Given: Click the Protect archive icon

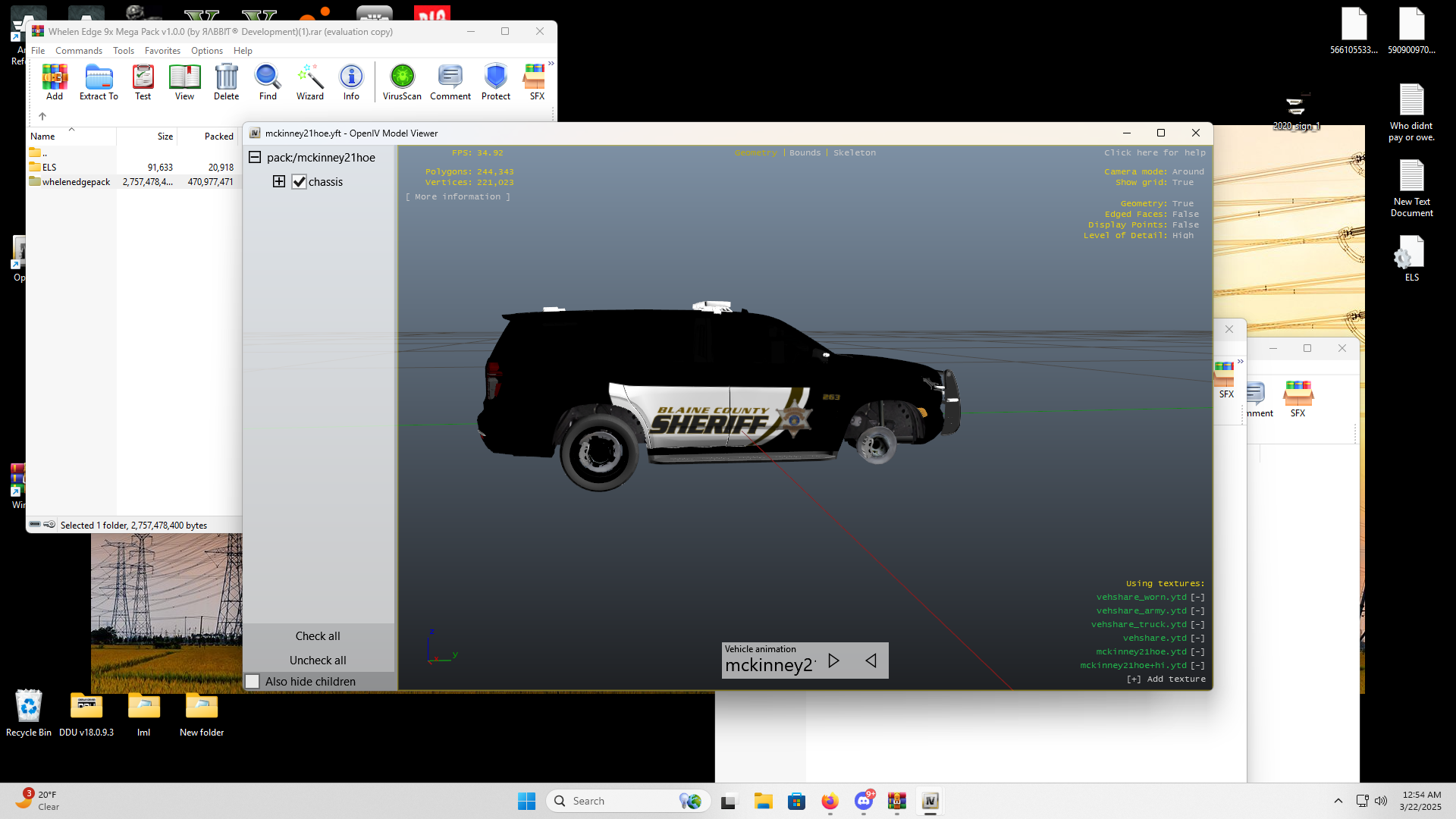Looking at the screenshot, I should [x=495, y=77].
